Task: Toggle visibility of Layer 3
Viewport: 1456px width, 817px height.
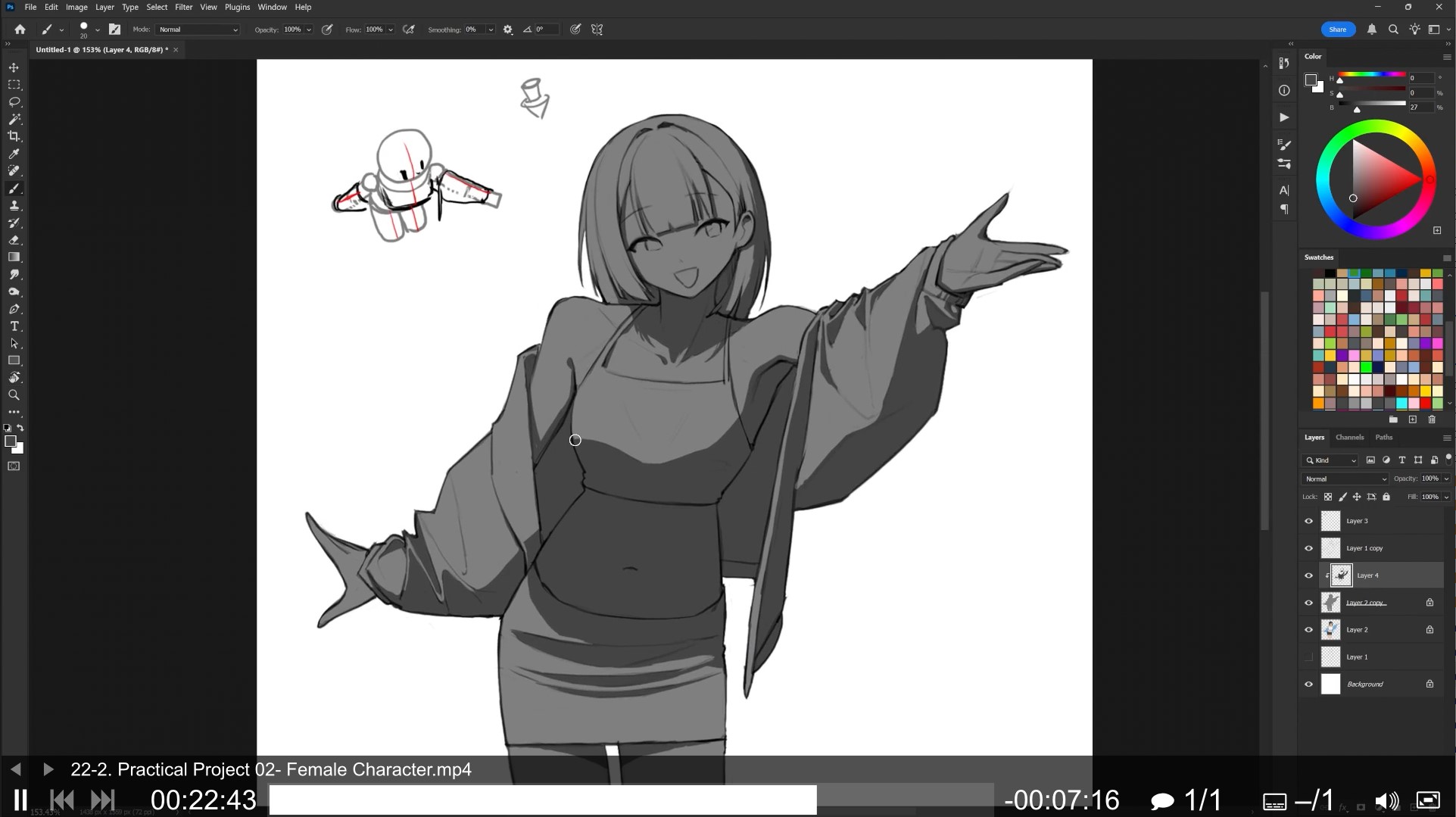Action: pyautogui.click(x=1308, y=521)
